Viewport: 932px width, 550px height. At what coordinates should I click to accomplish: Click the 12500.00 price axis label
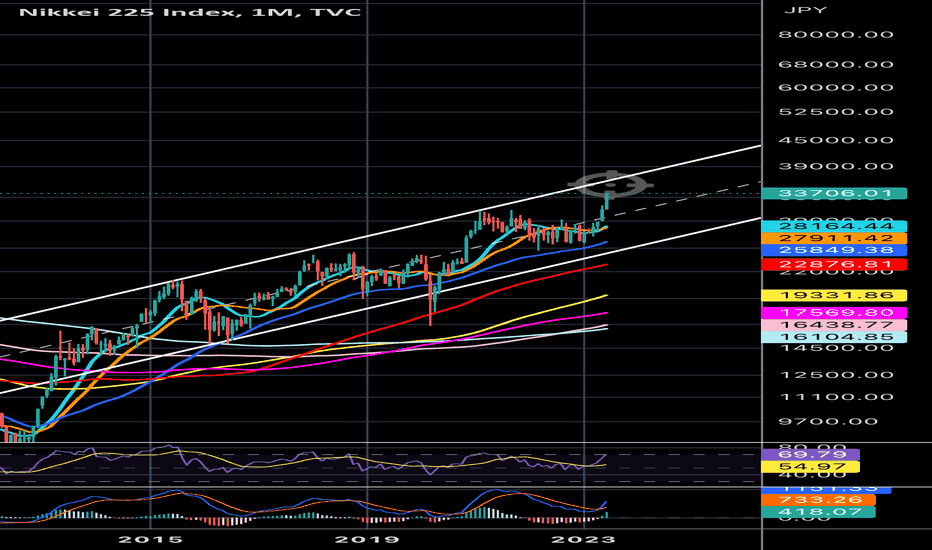[836, 375]
